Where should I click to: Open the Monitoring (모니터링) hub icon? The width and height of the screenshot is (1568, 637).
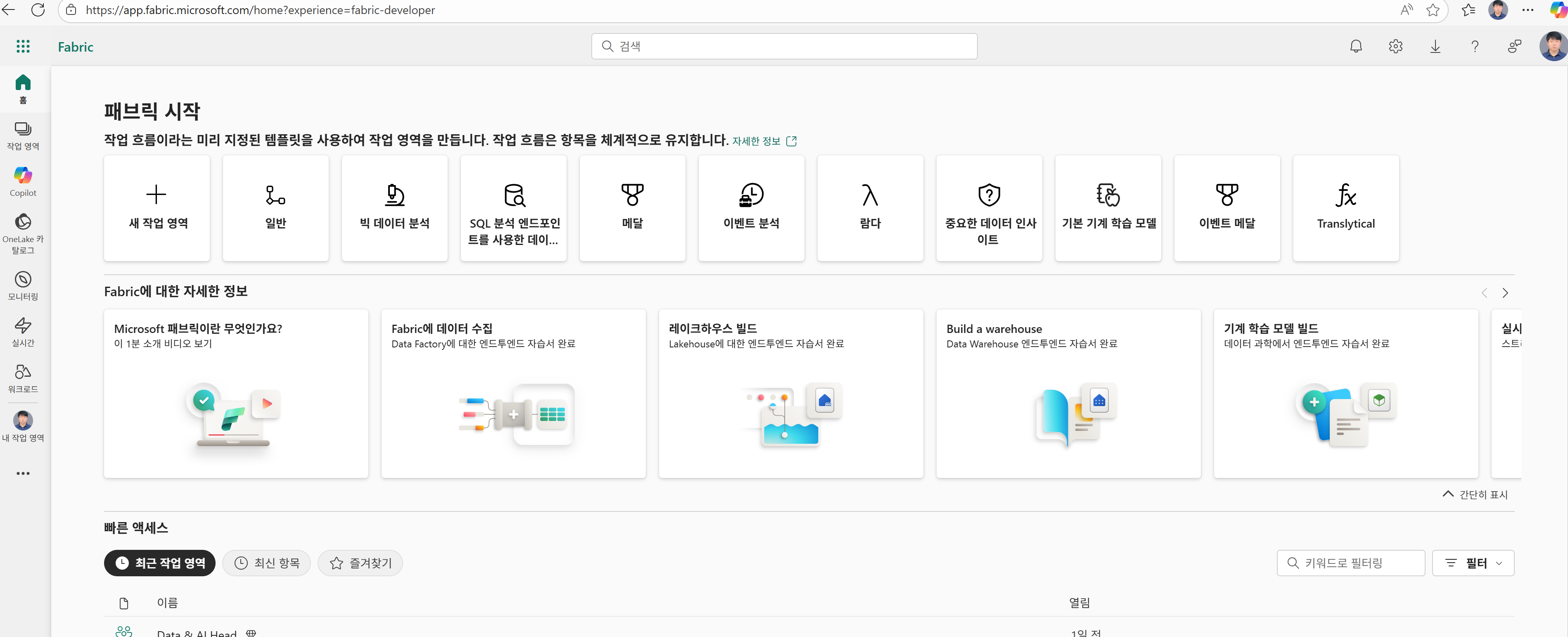coord(23,285)
